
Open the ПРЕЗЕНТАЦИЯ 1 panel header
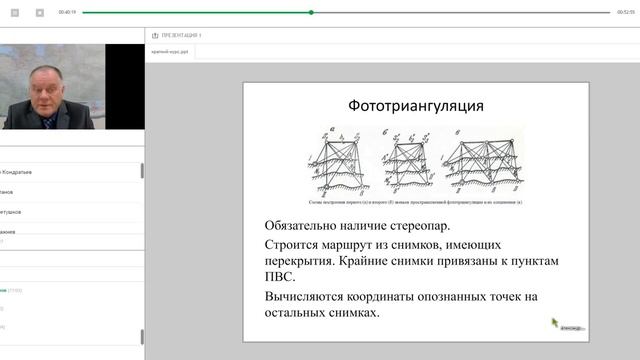tap(181, 36)
